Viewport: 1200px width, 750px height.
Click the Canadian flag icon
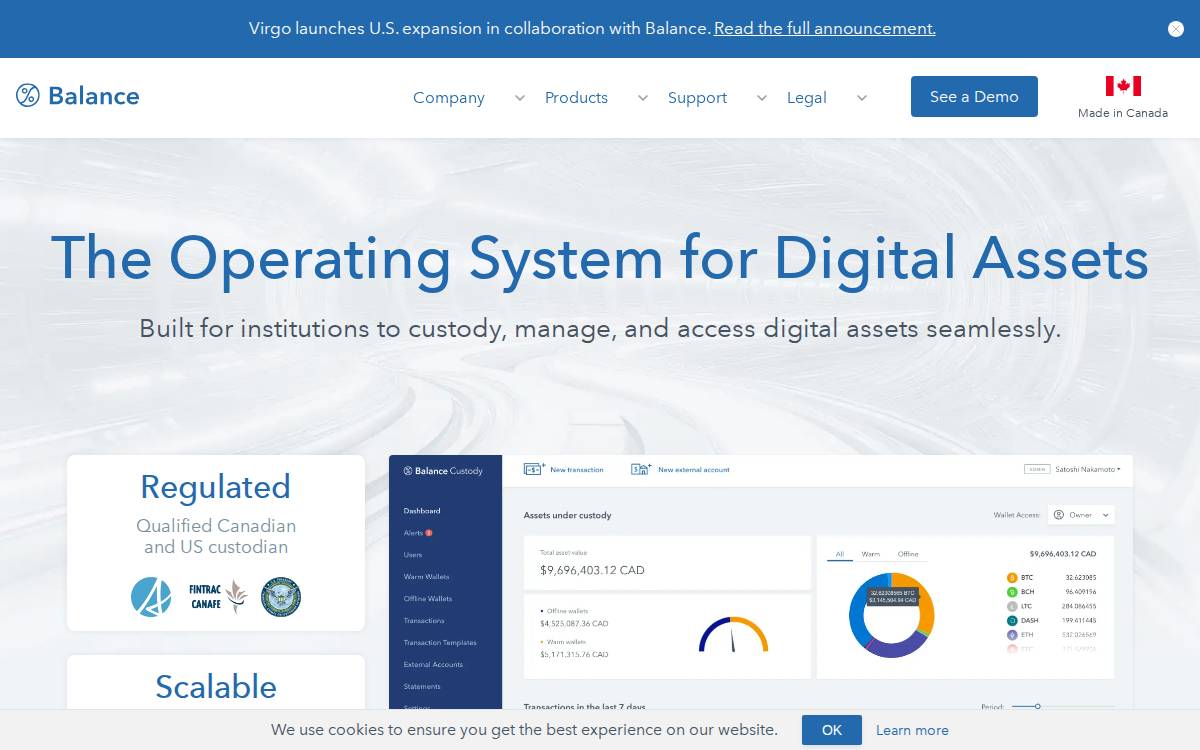[1123, 86]
